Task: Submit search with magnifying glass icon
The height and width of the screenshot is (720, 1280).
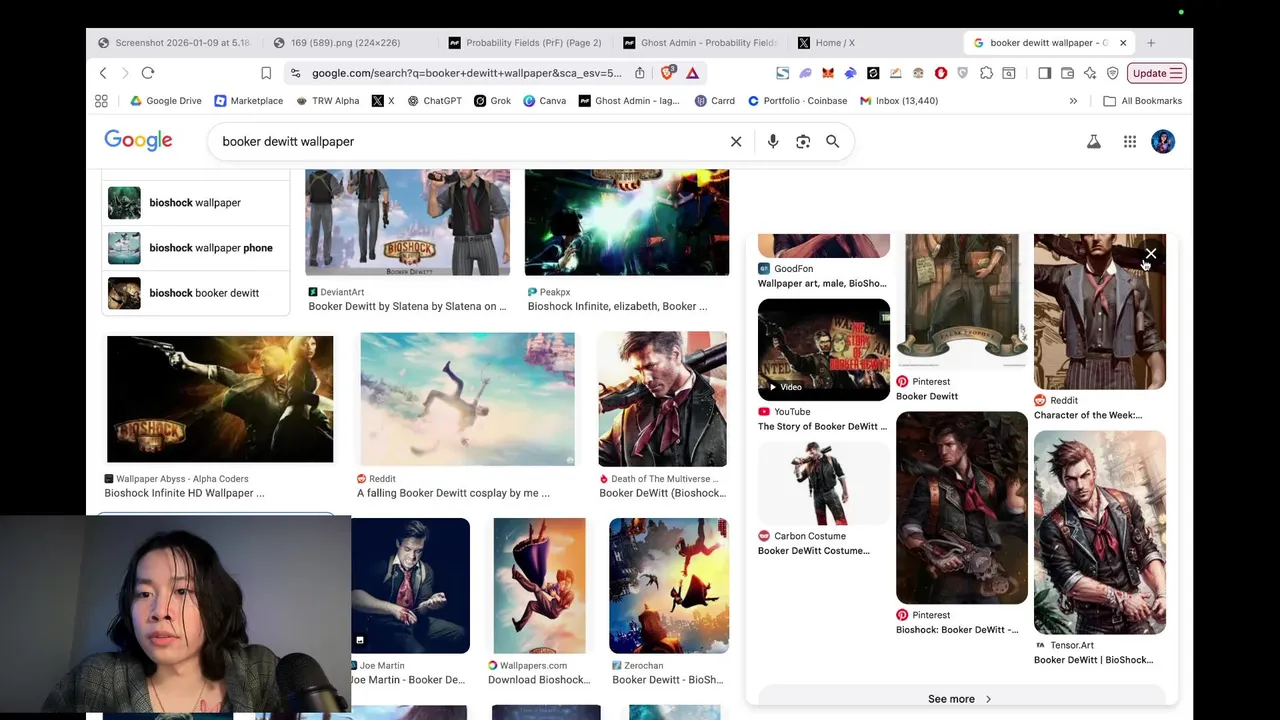Action: (x=832, y=142)
